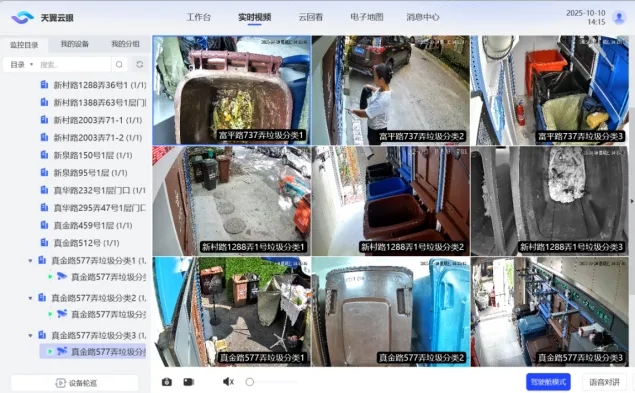
Task: Click camera icon under 真金路577弄垃圾分类1 group
Action: pyautogui.click(x=62, y=276)
